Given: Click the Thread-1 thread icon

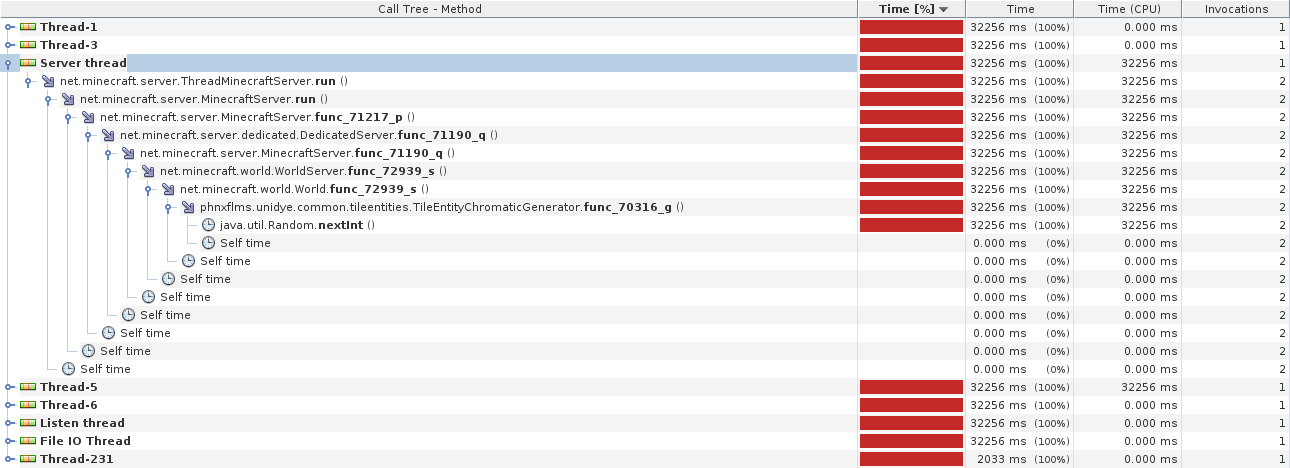Looking at the screenshot, I should [x=28, y=27].
